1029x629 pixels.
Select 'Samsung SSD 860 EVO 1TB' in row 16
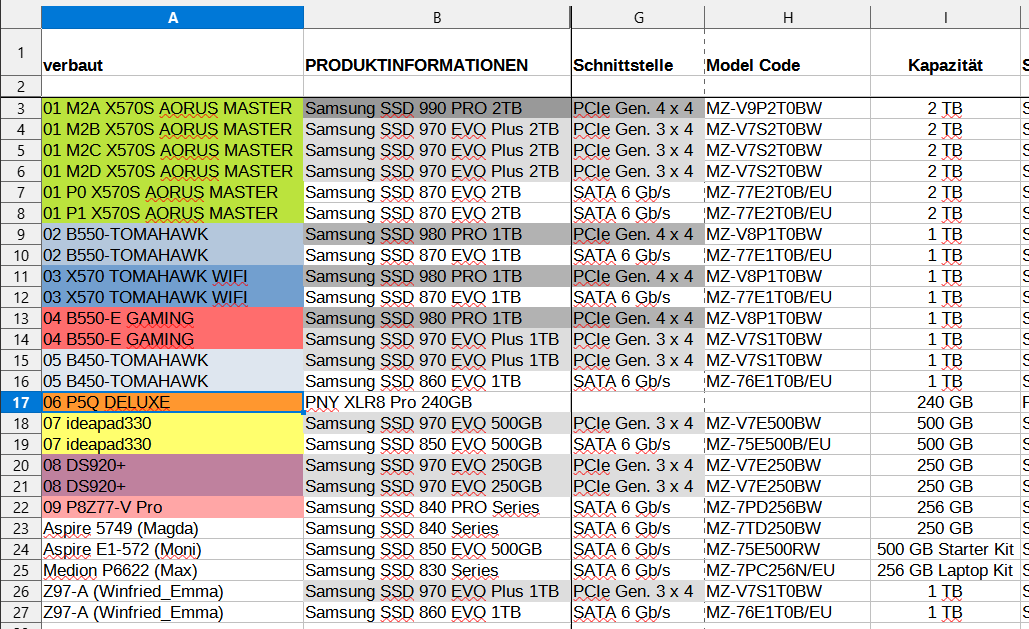pyautogui.click(x=437, y=381)
